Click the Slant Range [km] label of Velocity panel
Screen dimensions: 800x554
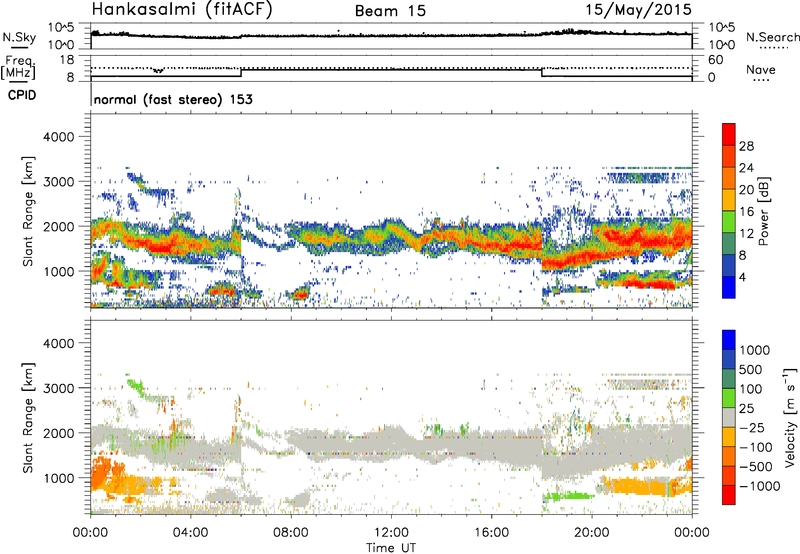pyautogui.click(x=28, y=418)
